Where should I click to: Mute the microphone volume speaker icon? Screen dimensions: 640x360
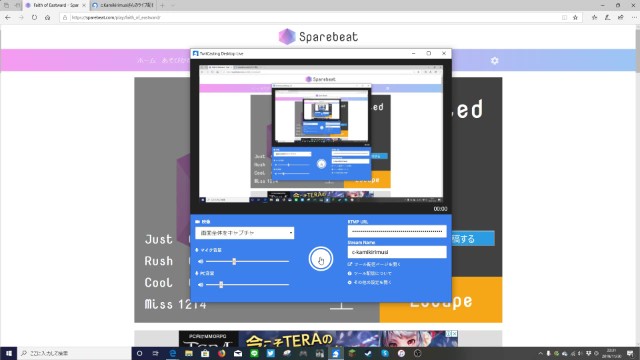[200, 261]
